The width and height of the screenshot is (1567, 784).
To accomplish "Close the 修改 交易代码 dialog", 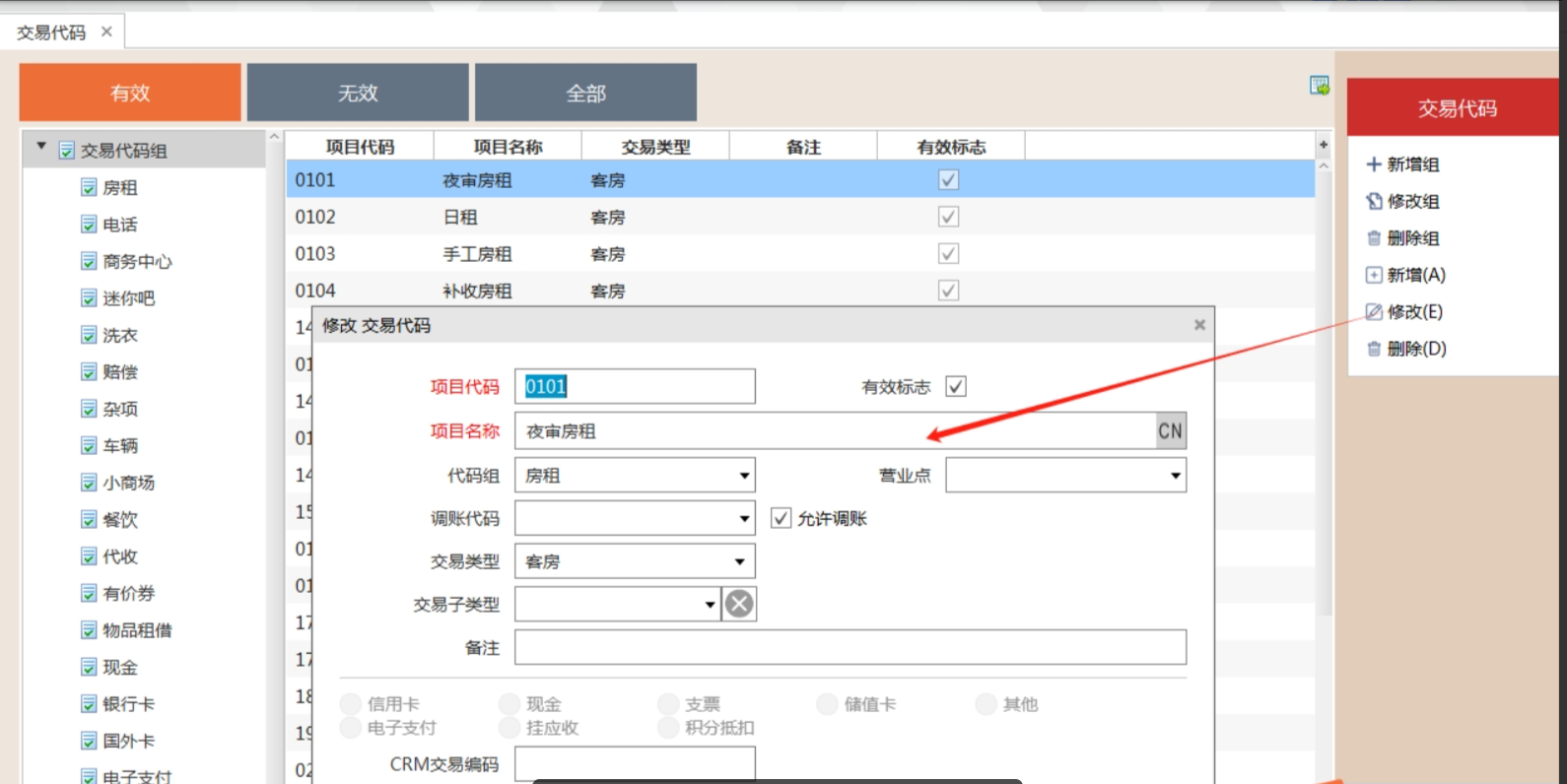I will tap(1199, 325).
